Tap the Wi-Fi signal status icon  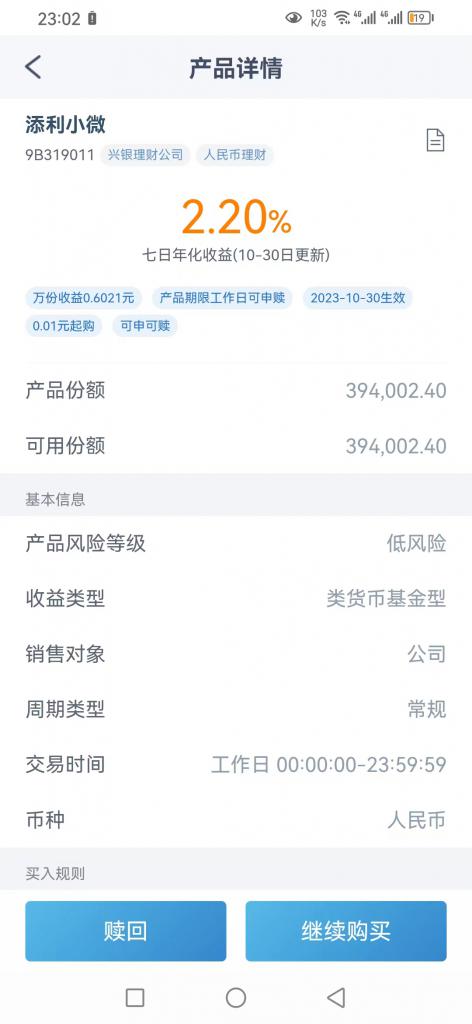tap(342, 18)
